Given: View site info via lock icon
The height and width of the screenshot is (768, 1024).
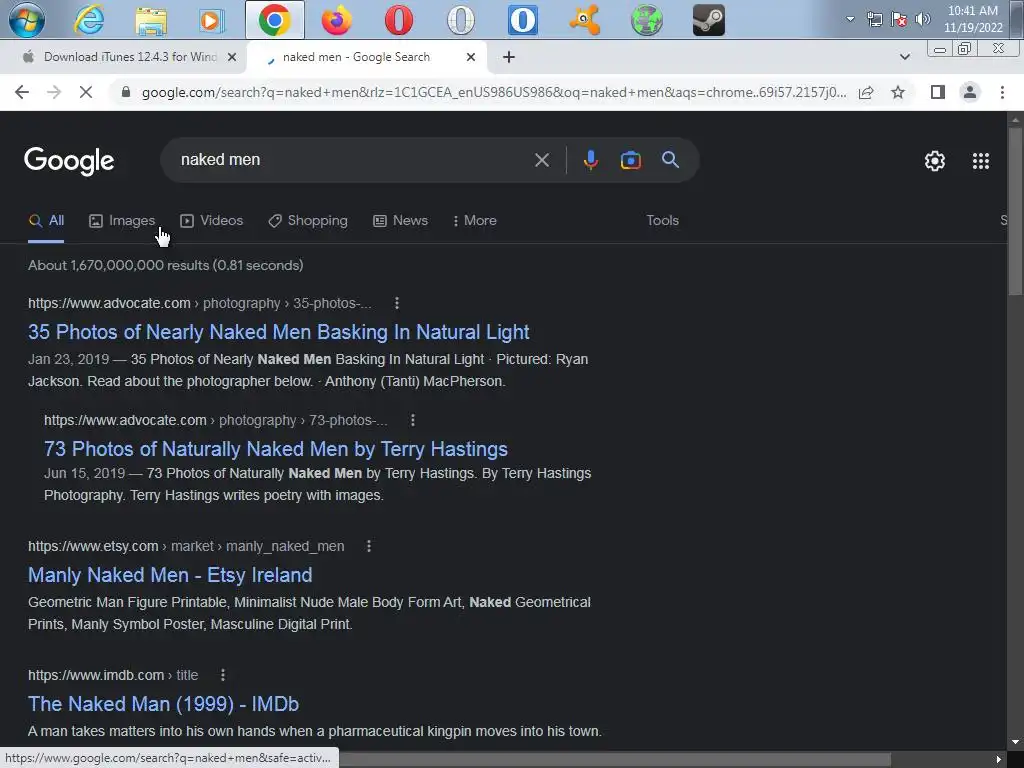Looking at the screenshot, I should (126, 92).
